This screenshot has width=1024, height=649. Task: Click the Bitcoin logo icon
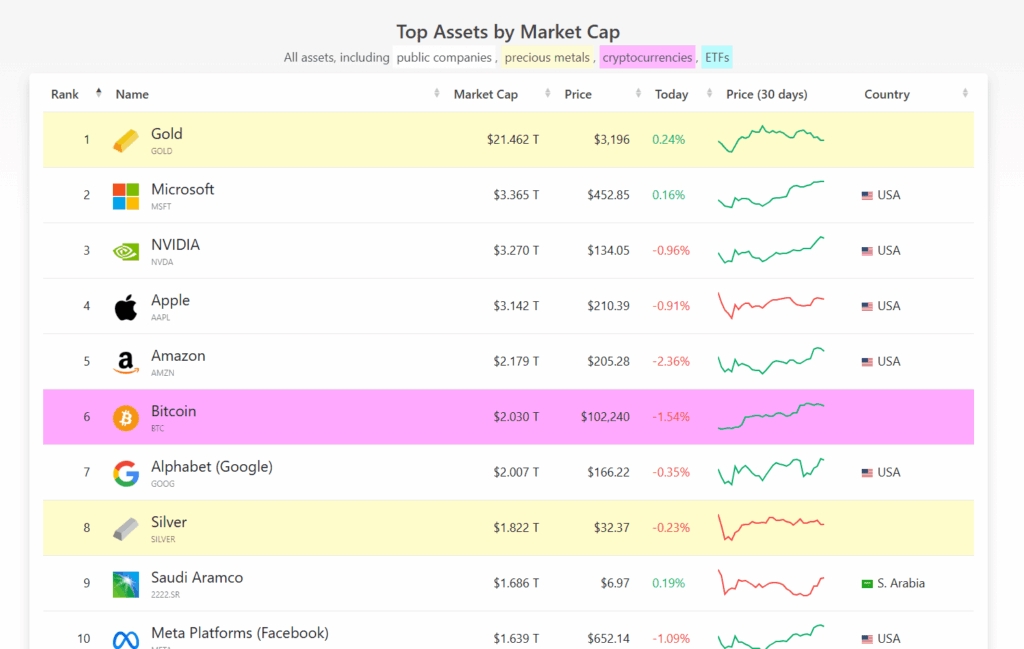[x=125, y=418]
